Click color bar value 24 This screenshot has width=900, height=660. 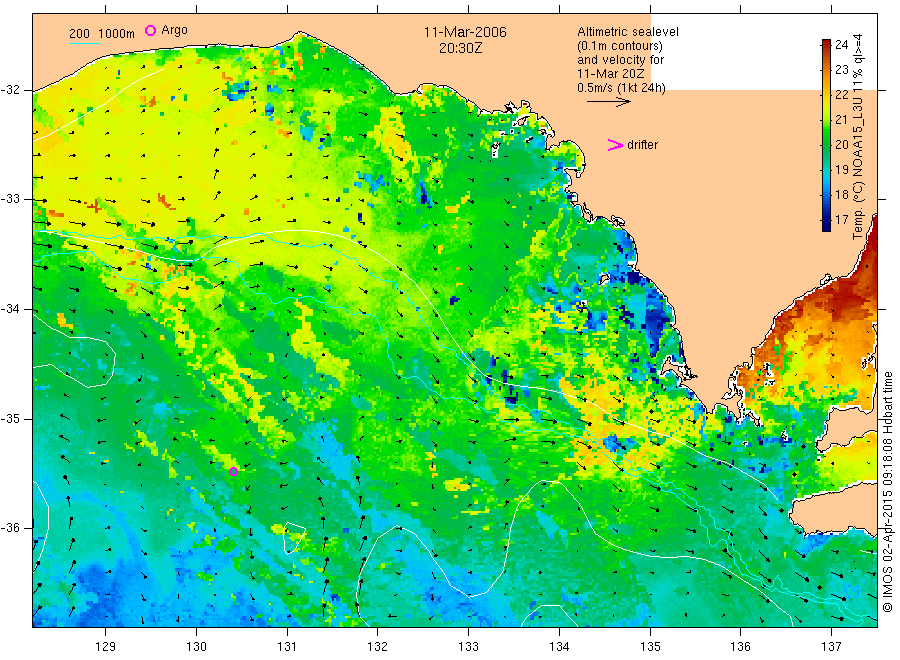pyautogui.click(x=841, y=45)
